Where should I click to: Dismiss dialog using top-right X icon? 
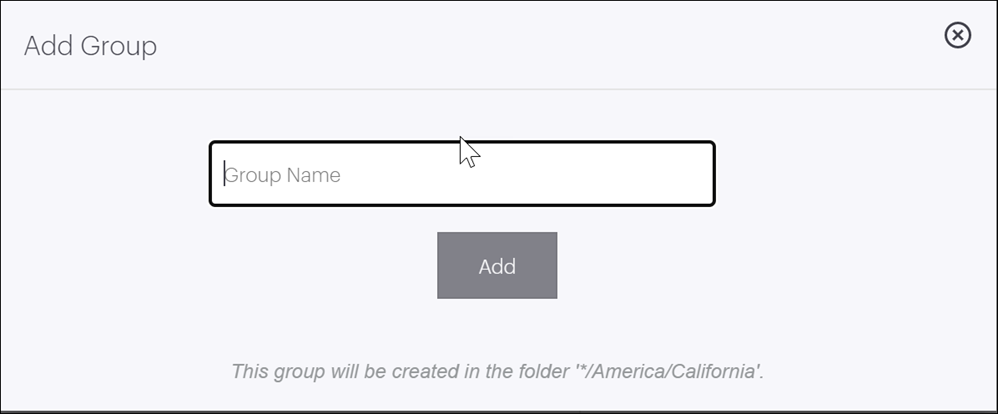click(957, 35)
